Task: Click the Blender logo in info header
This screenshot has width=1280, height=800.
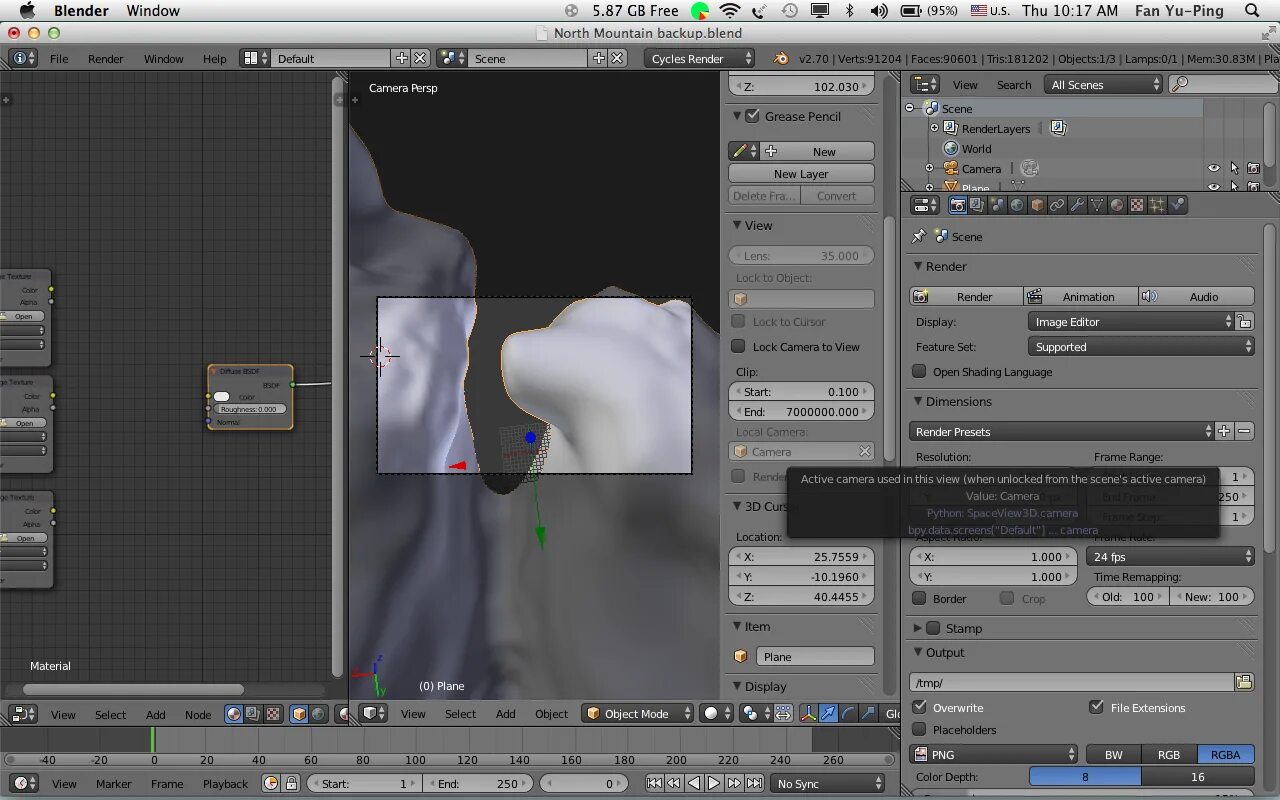Action: (x=781, y=58)
